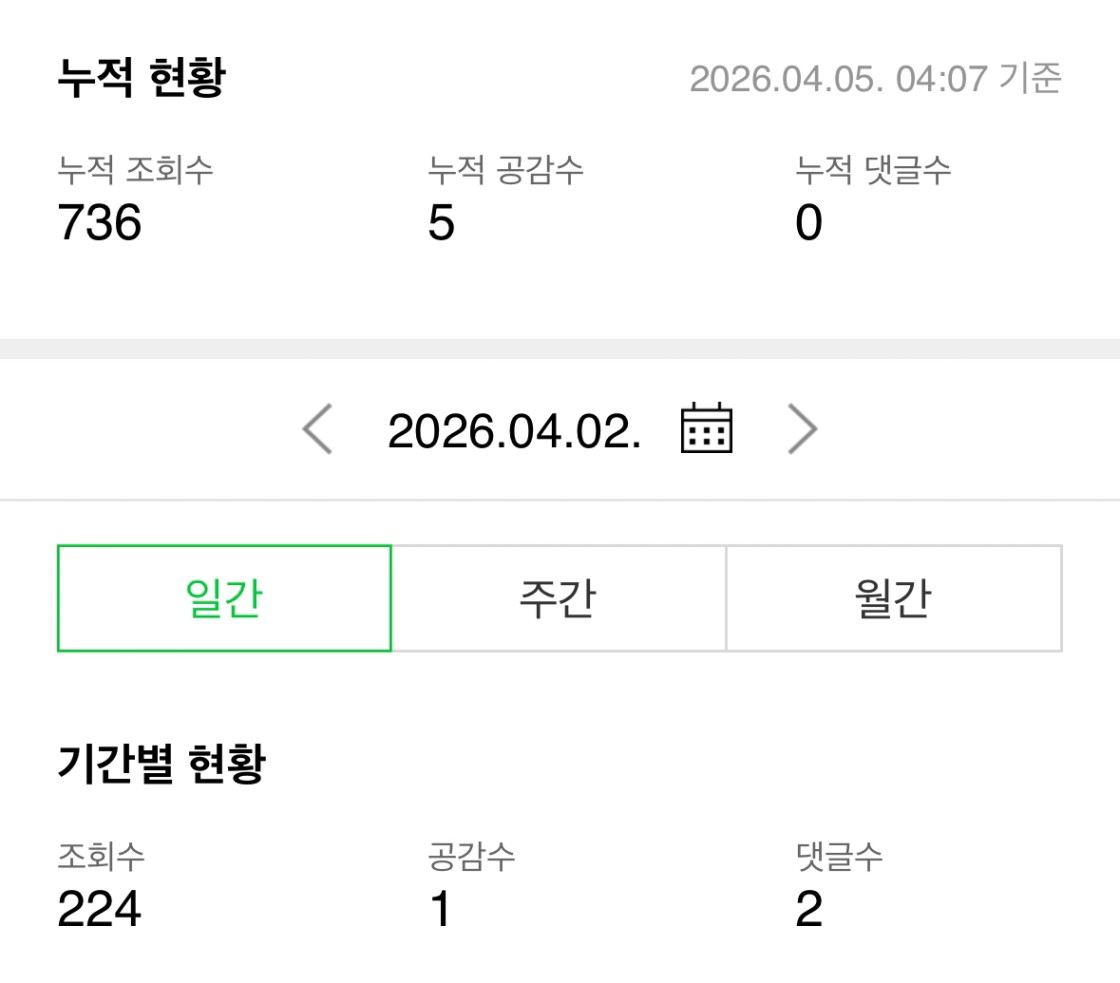Open the calendar date picker icon

coord(706,430)
